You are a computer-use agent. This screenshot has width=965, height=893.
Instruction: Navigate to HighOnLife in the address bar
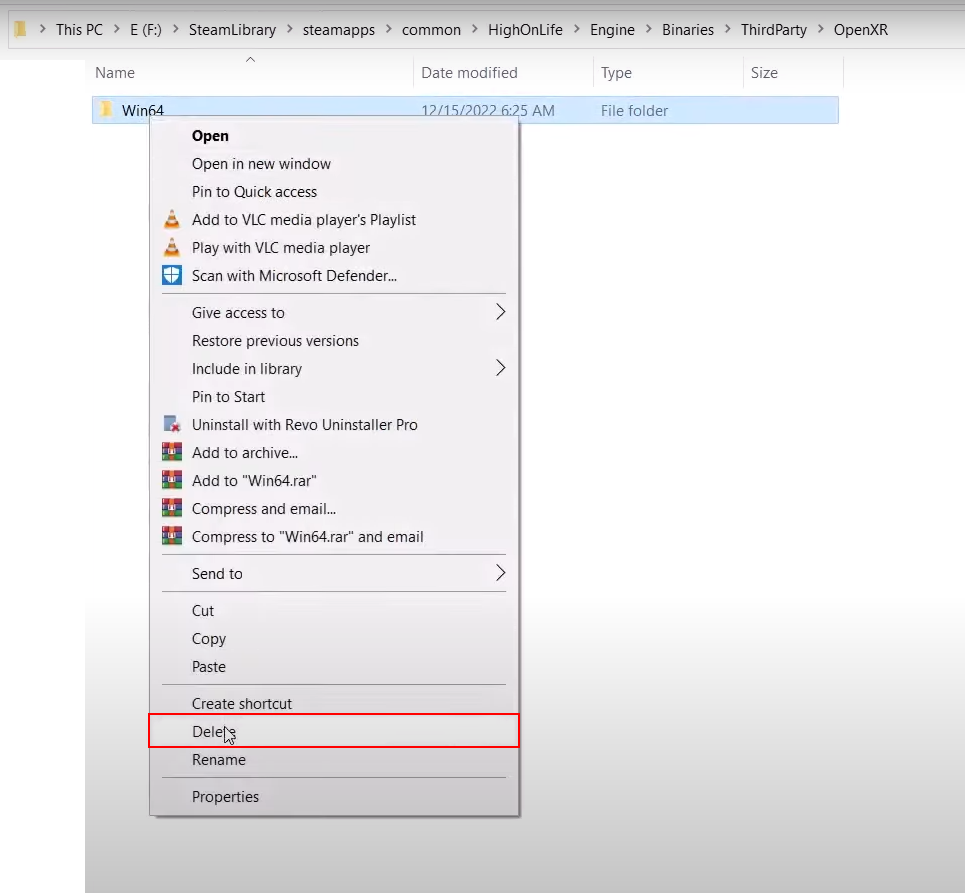525,30
